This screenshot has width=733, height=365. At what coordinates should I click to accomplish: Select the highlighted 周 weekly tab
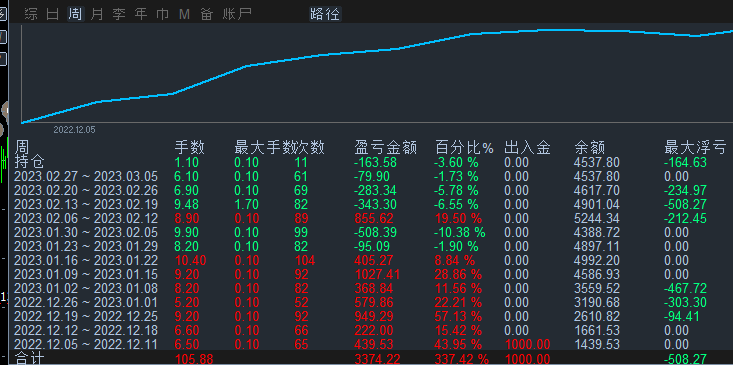pos(75,14)
